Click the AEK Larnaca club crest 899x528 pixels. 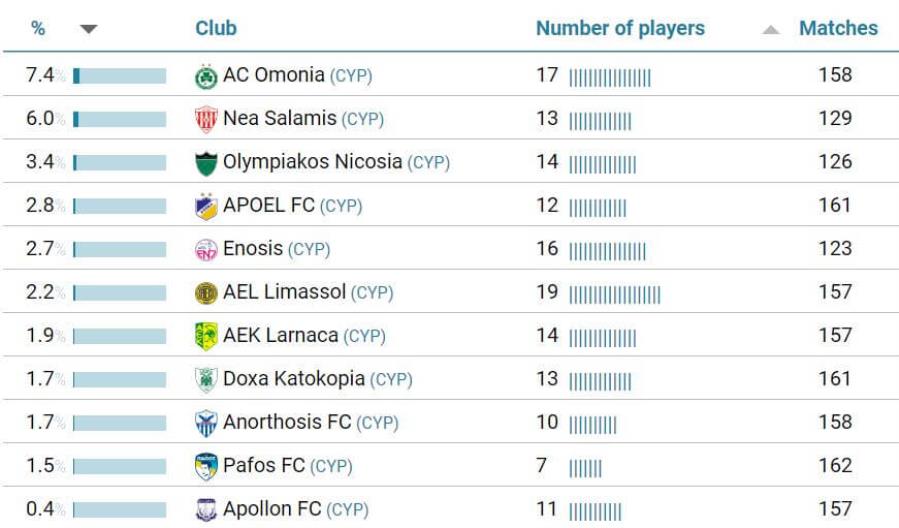coord(206,337)
